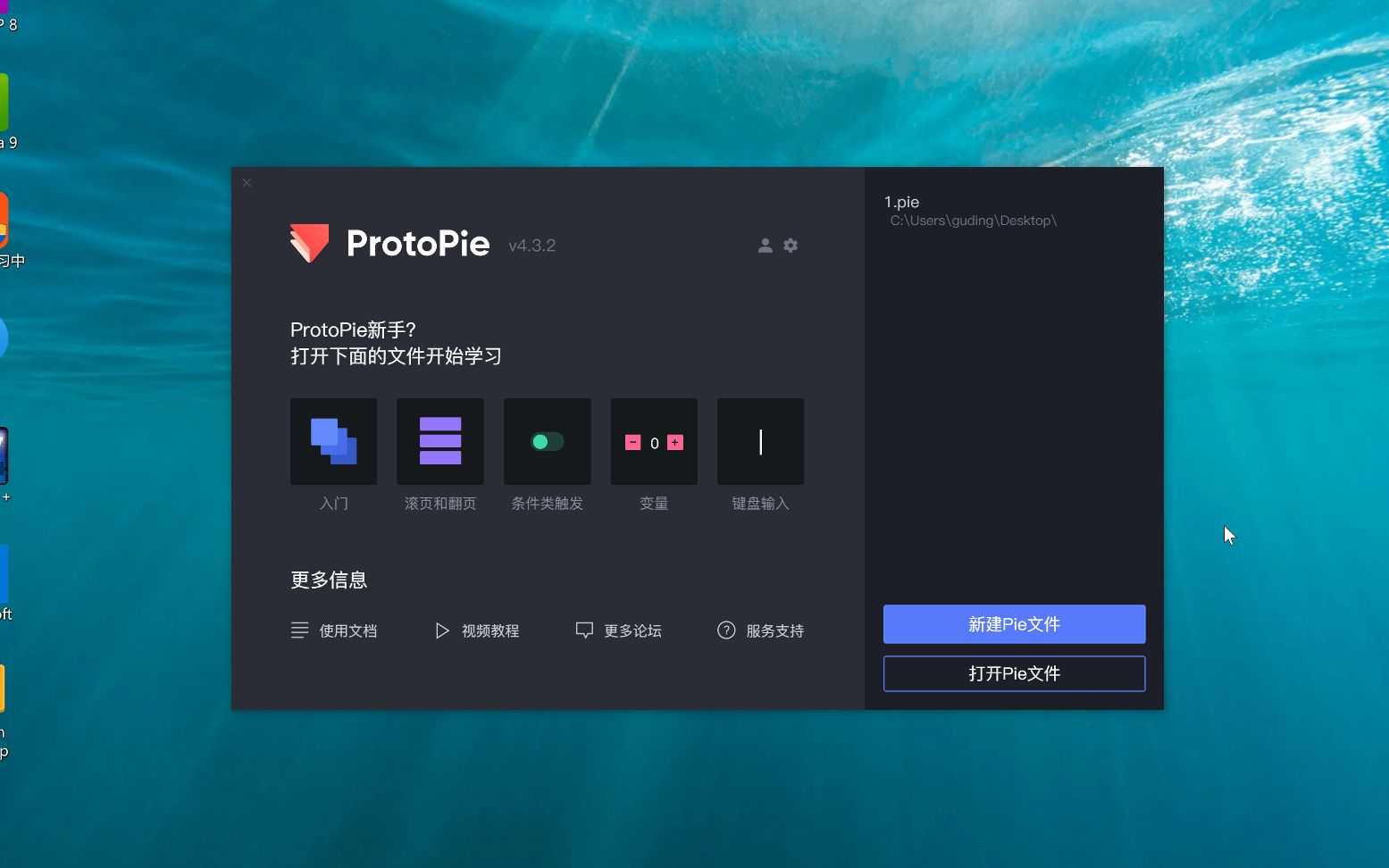Open the 变量 tutorial thumbnail
The width and height of the screenshot is (1389, 868).
[x=654, y=441]
